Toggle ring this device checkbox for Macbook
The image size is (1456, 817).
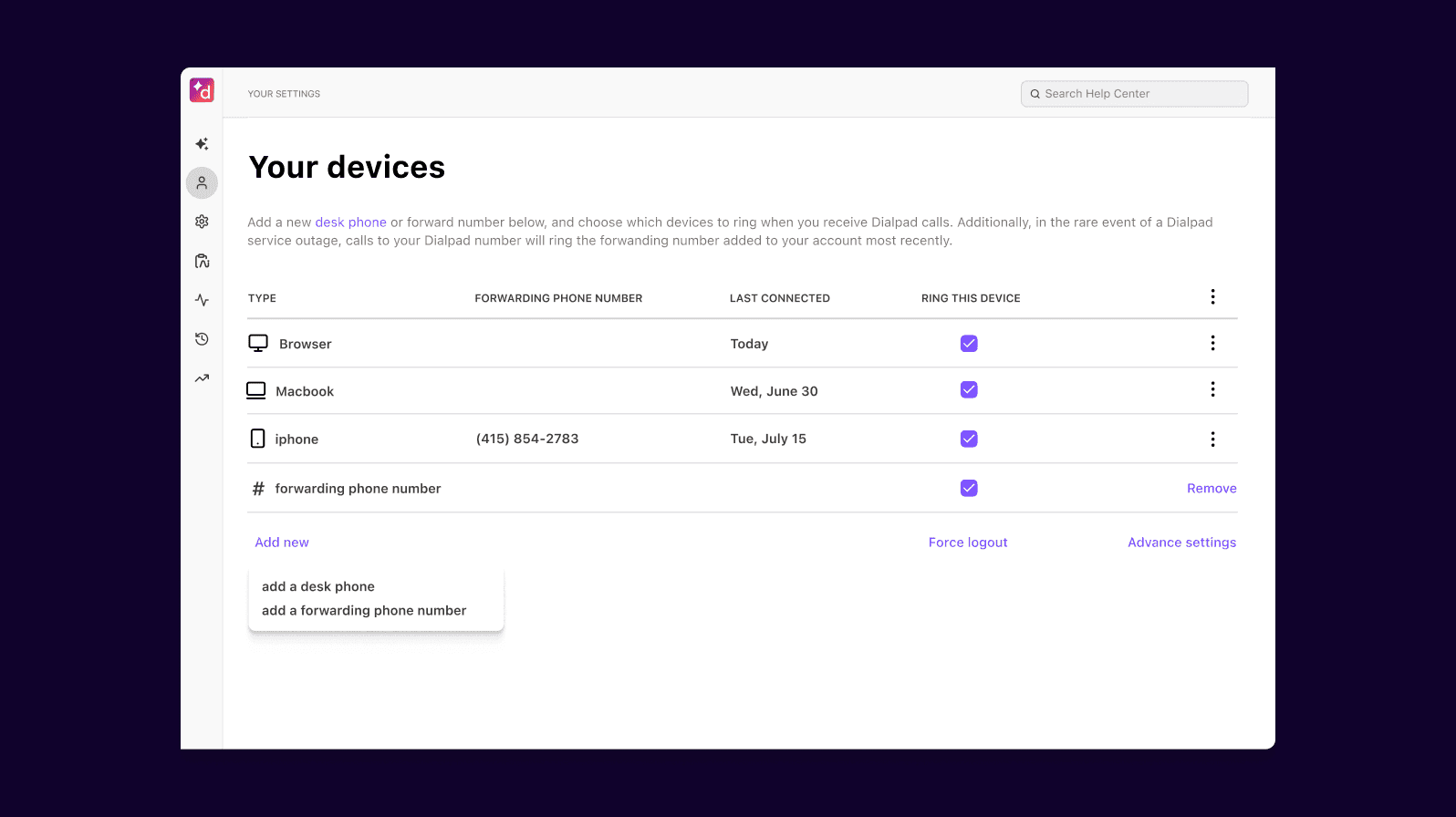point(969,390)
